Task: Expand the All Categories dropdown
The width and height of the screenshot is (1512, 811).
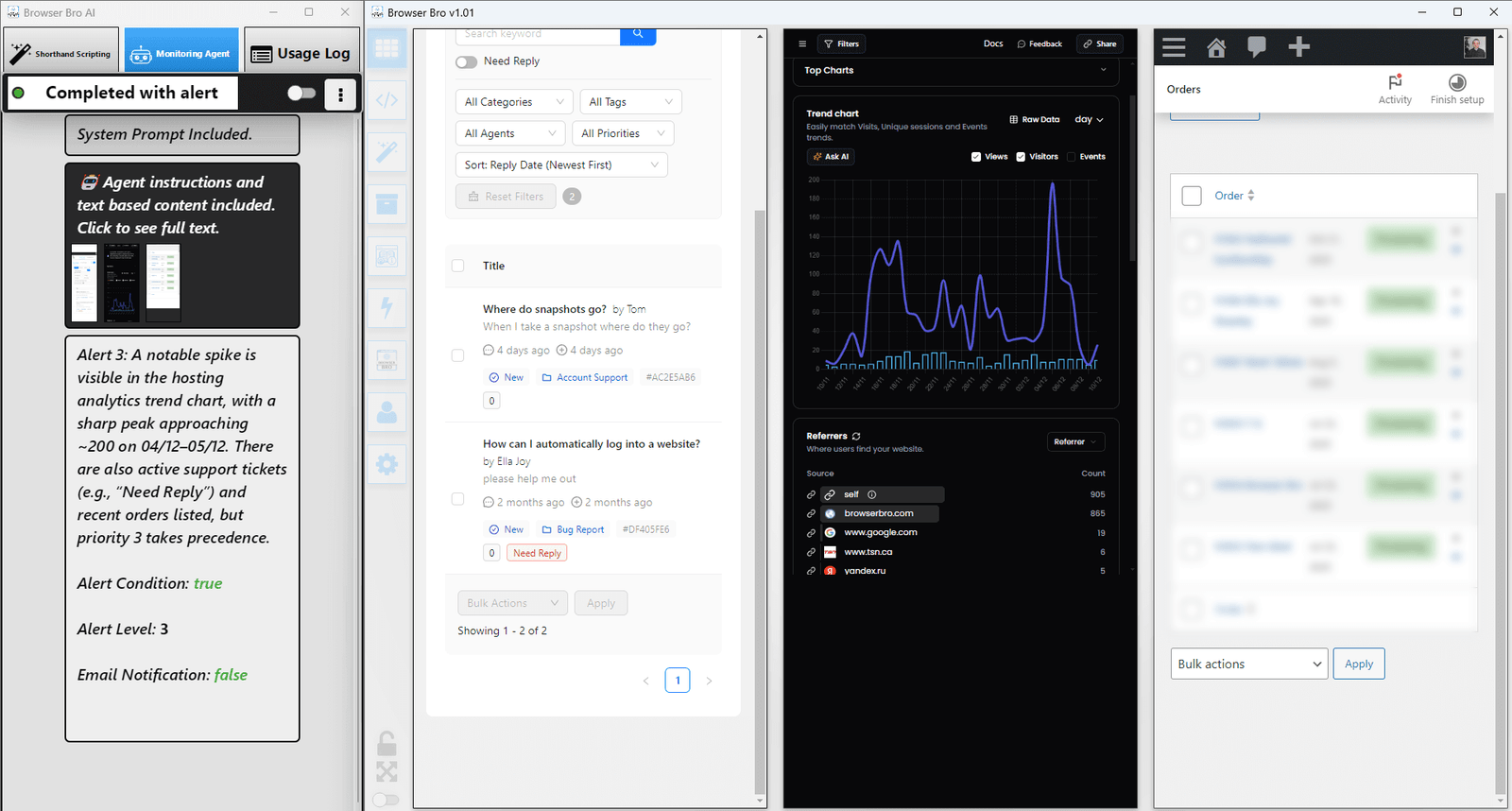Action: (514, 102)
